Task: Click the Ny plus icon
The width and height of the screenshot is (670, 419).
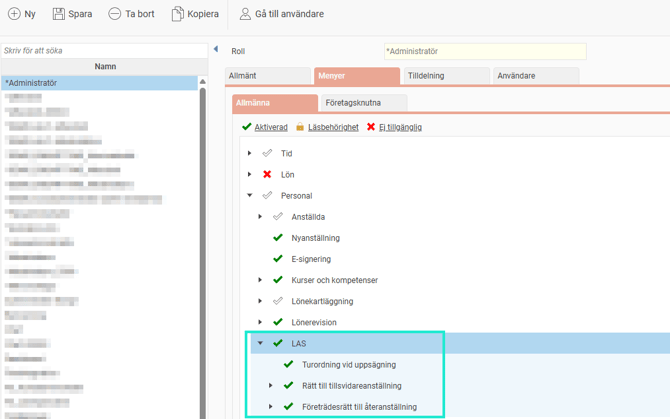Action: (x=14, y=14)
